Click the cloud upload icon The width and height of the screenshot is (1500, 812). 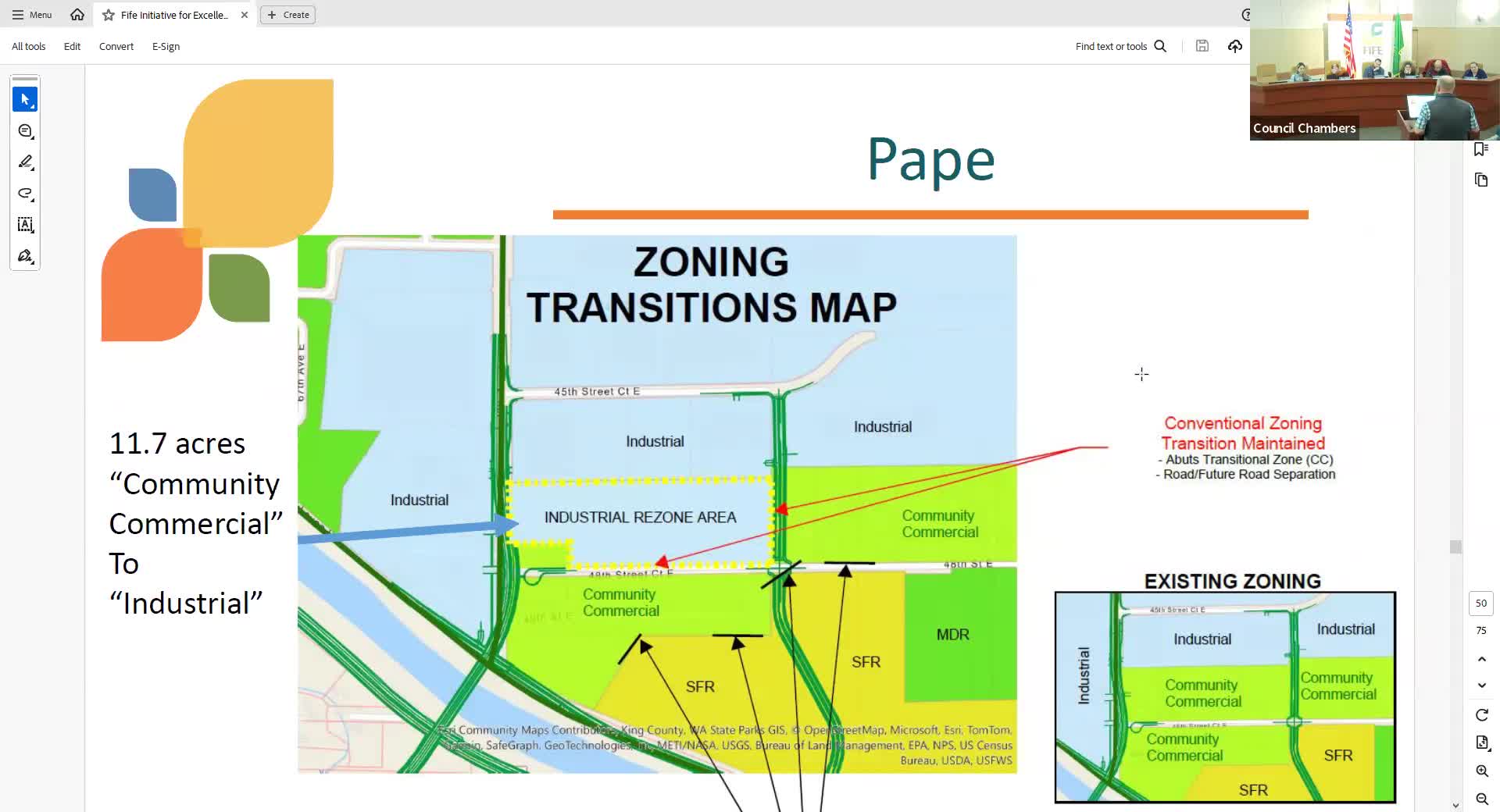1235,46
